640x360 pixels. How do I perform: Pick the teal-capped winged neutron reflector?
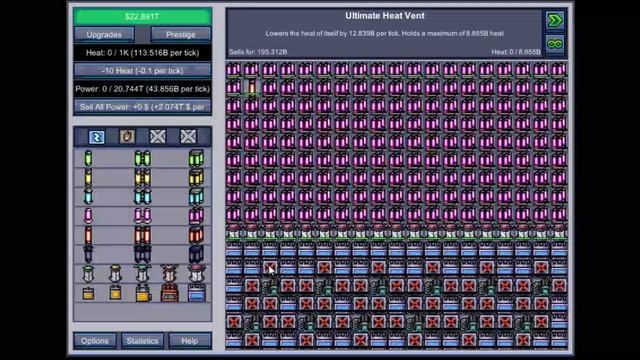pyautogui.click(x=142, y=273)
